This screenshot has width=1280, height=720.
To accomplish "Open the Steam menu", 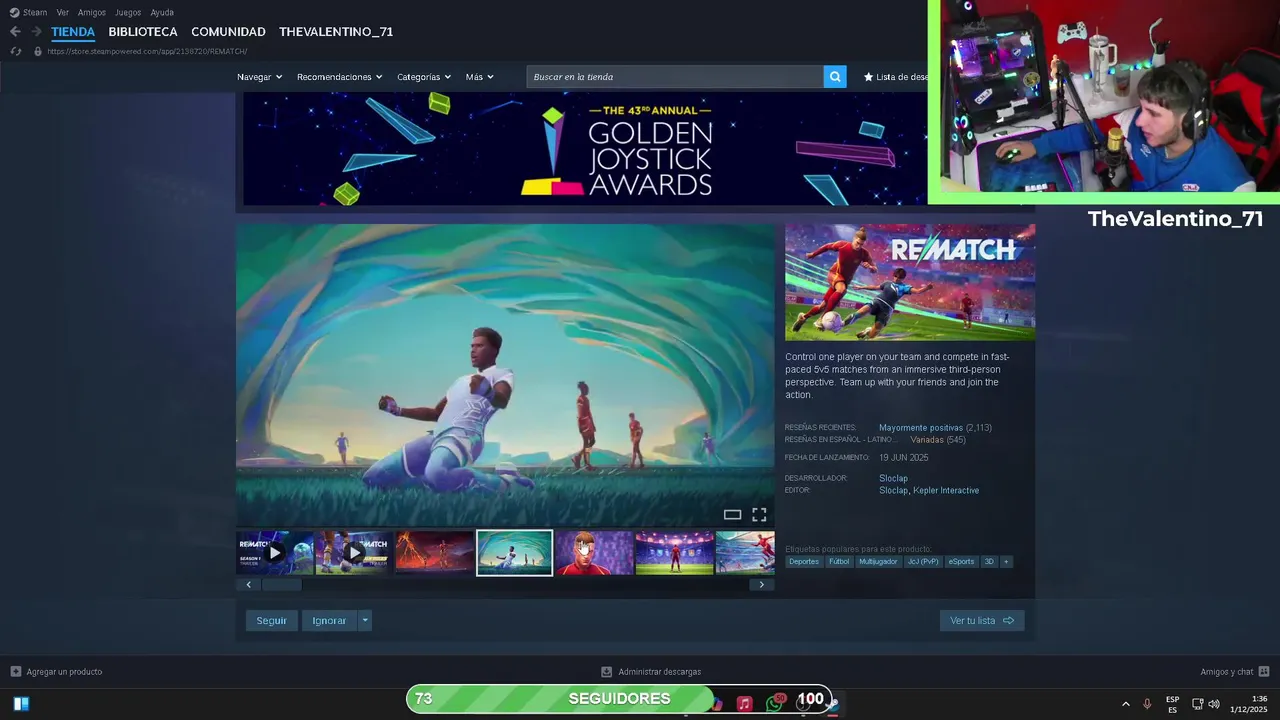I will (35, 13).
